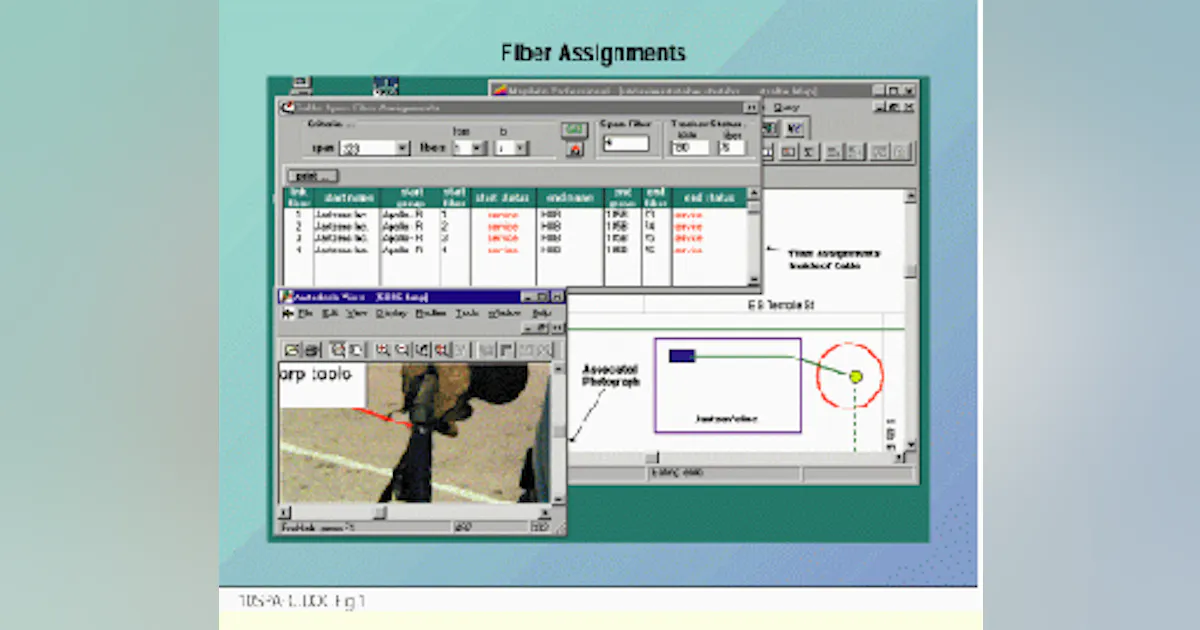Screen dimensions: 1200x630
Task: Click fiber table scrollbar up arrow
Action: click(x=754, y=194)
